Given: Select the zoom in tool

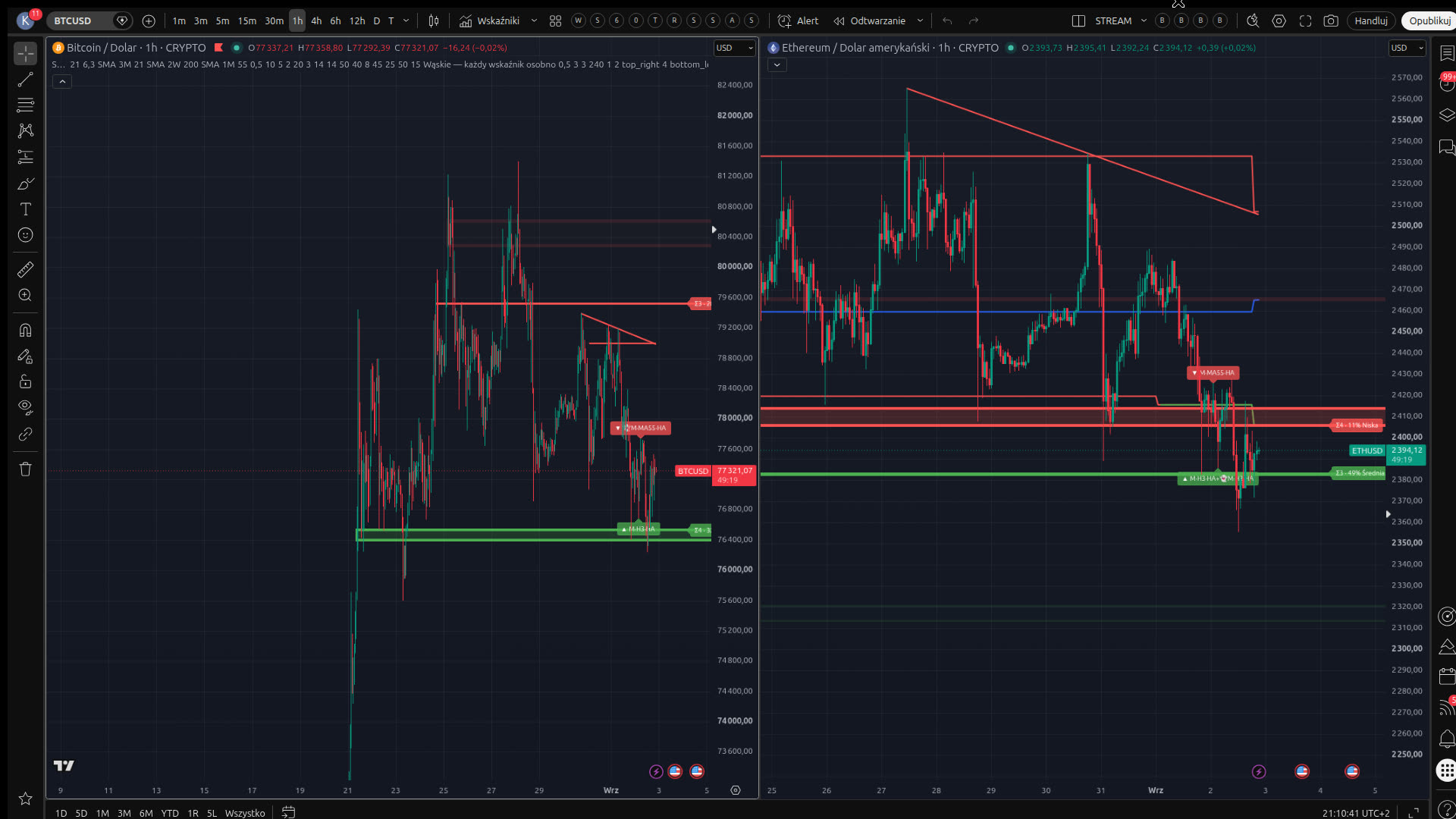Looking at the screenshot, I should [25, 295].
